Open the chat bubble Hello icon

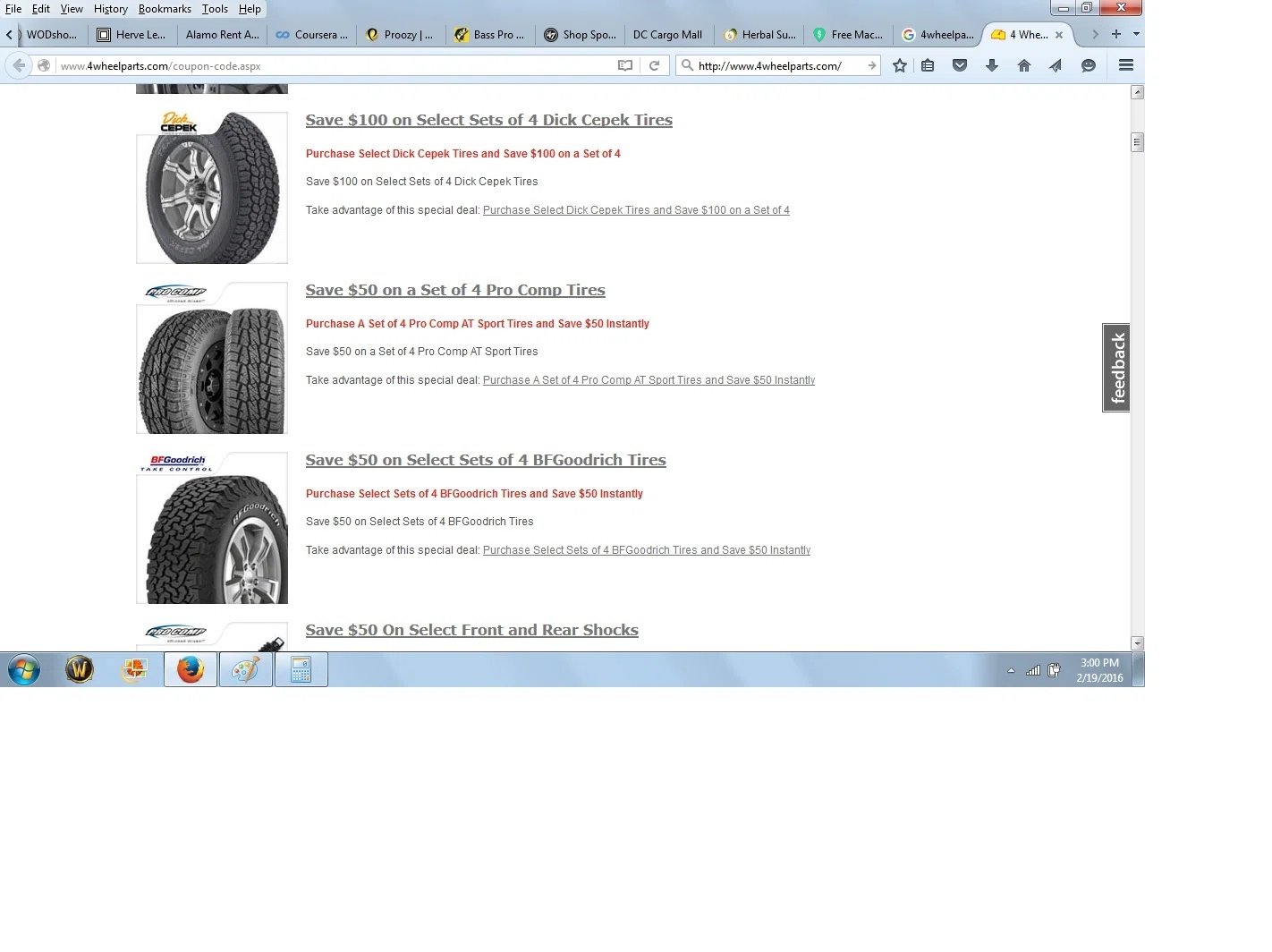click(1089, 65)
